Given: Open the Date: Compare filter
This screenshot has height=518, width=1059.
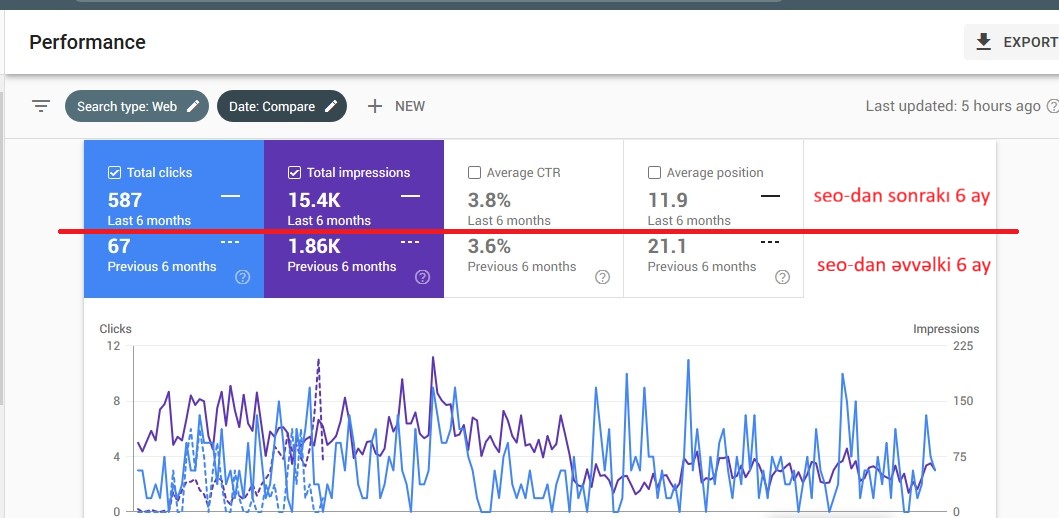Looking at the screenshot, I should 271,106.
